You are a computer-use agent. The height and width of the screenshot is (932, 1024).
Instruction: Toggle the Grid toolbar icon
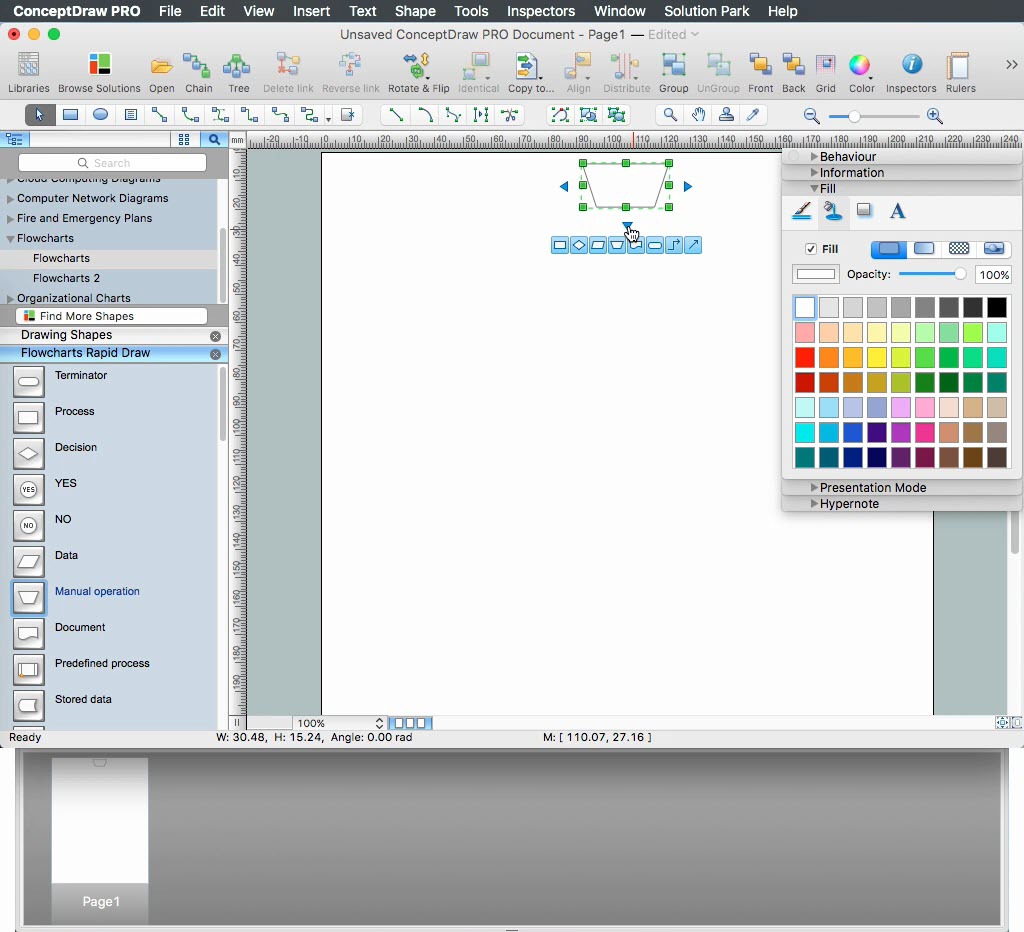point(825,67)
